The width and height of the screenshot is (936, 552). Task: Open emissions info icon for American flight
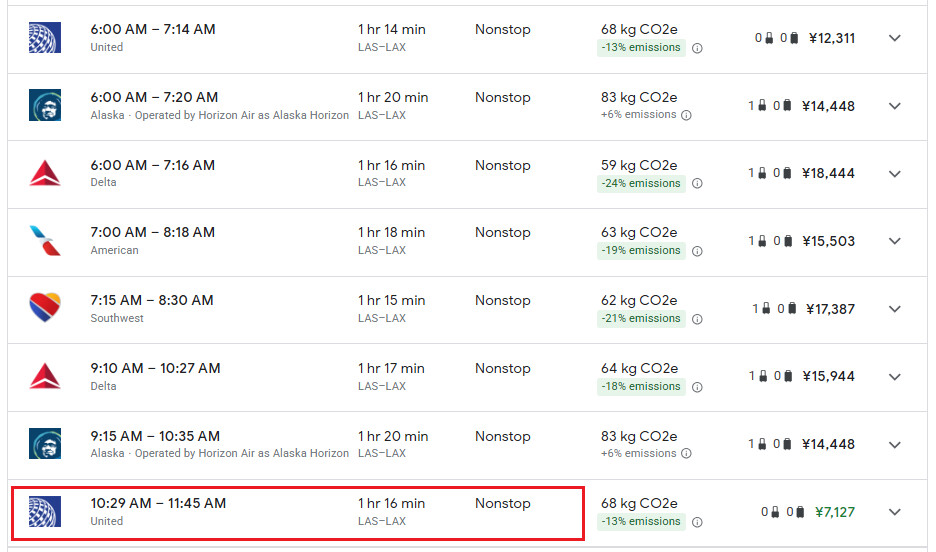click(x=697, y=251)
